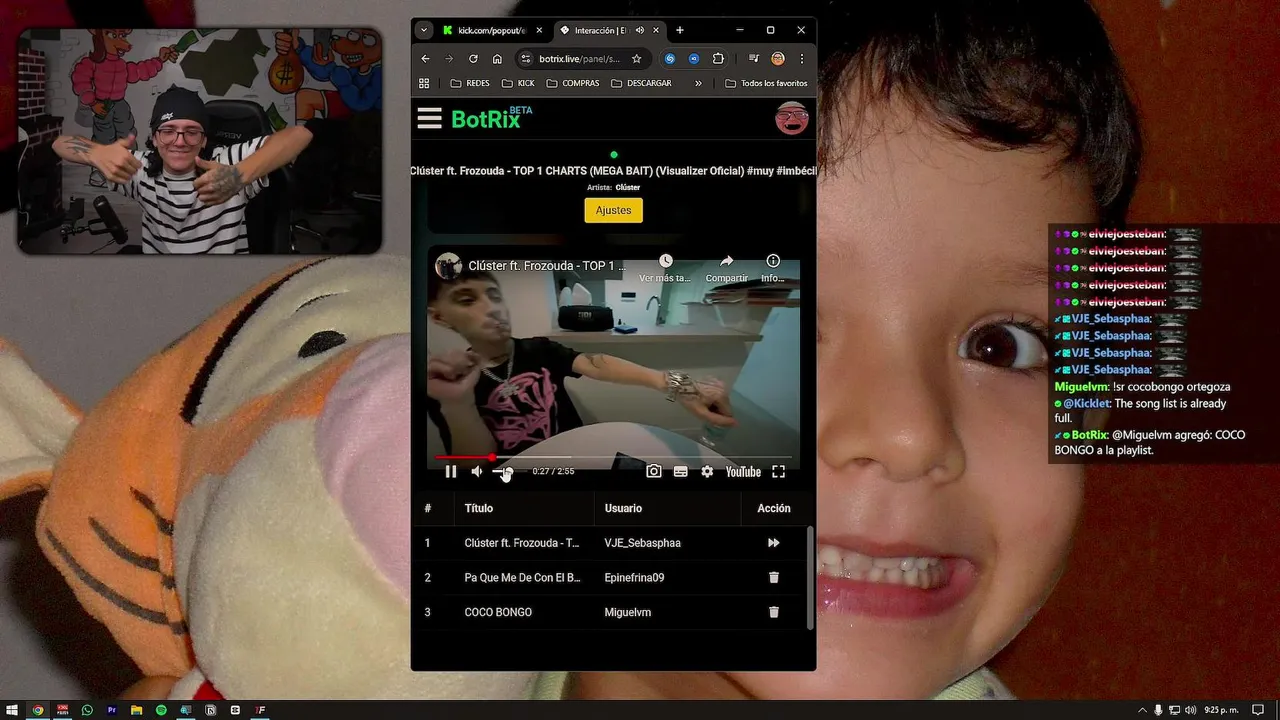
Task: Open the YouTube player settings gear
Action: click(x=707, y=472)
